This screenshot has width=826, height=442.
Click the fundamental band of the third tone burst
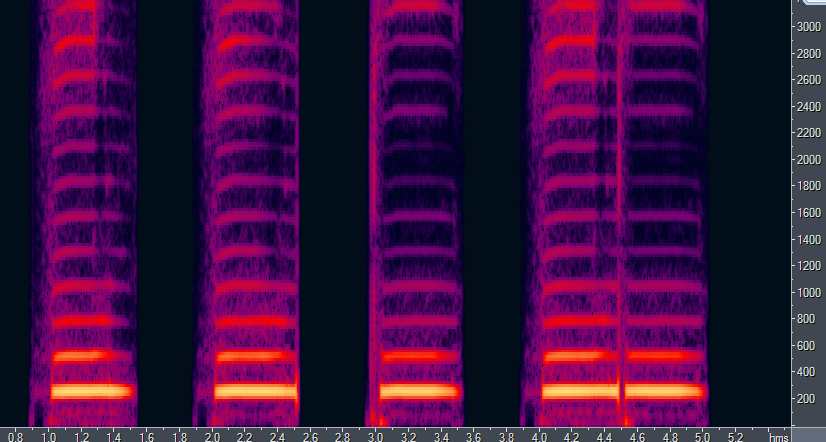(419, 391)
